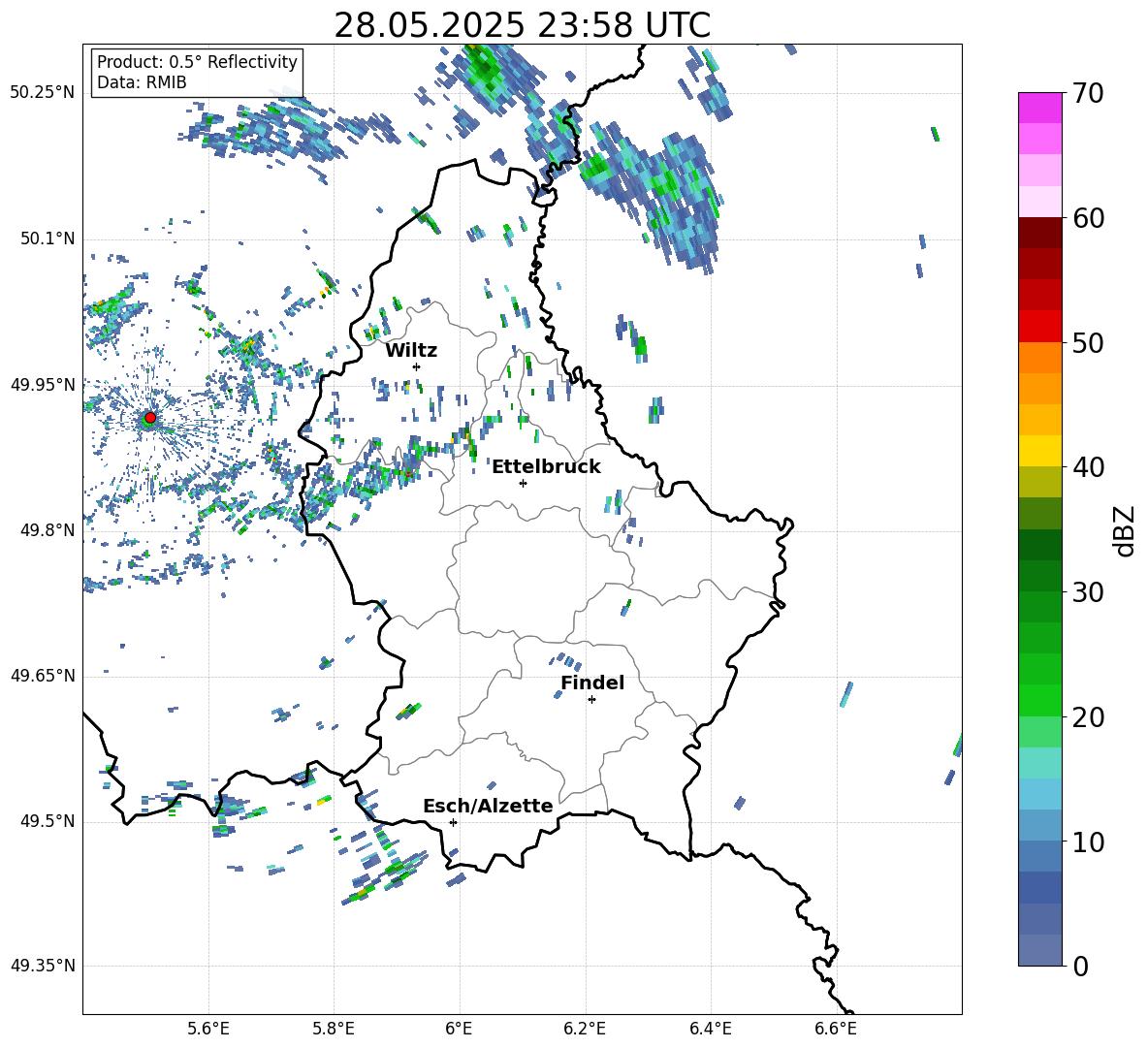Pick the magenta top colorbar swatch
The width and height of the screenshot is (1148, 1048).
[x=1039, y=108]
